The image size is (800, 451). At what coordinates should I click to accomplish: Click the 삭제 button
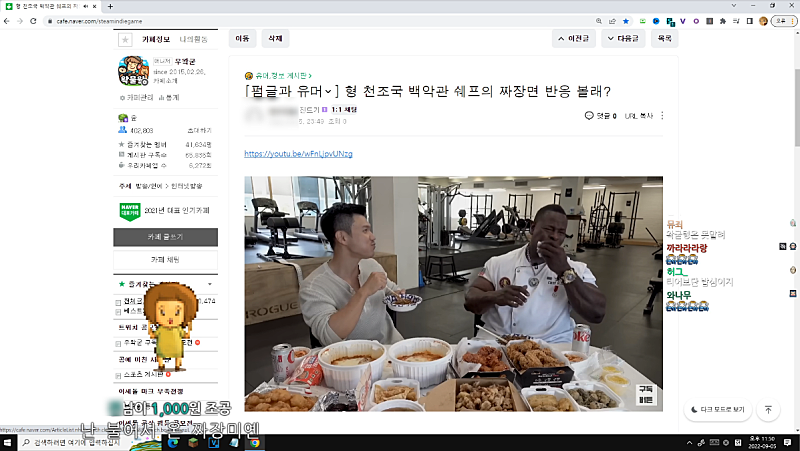tap(276, 38)
